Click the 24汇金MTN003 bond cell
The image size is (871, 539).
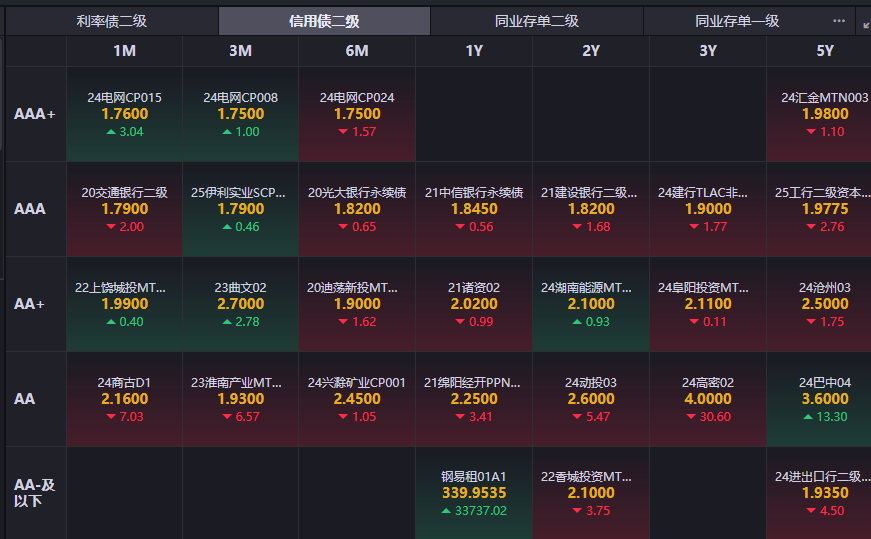[x=819, y=114]
